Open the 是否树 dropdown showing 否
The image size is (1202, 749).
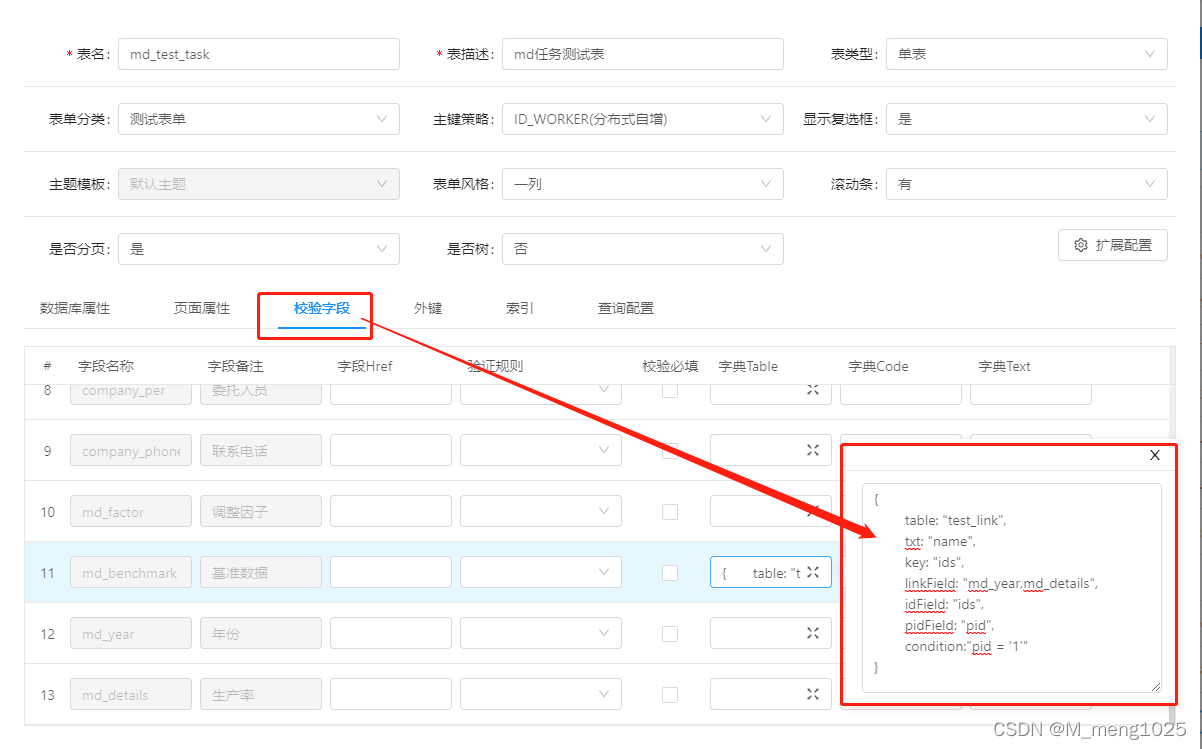click(642, 249)
